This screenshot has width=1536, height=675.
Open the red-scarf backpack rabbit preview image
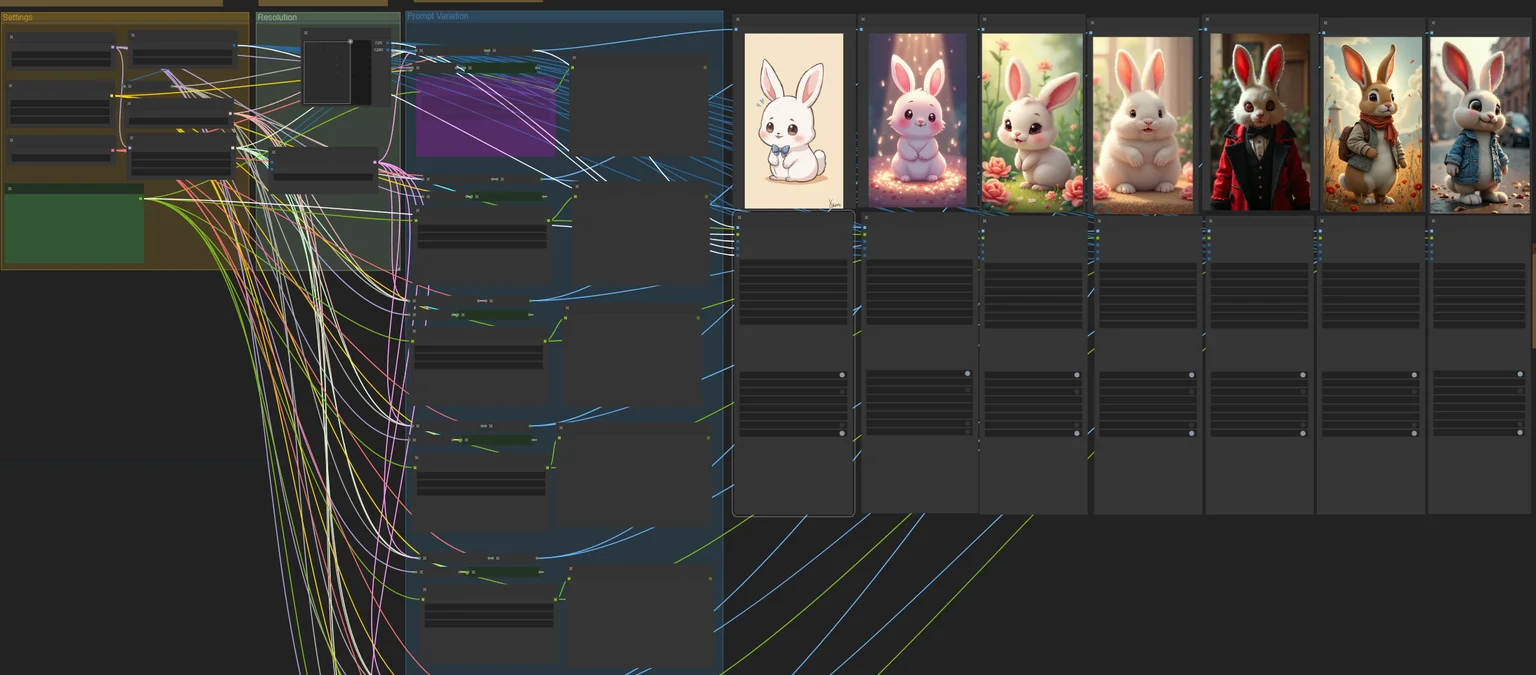point(1372,124)
